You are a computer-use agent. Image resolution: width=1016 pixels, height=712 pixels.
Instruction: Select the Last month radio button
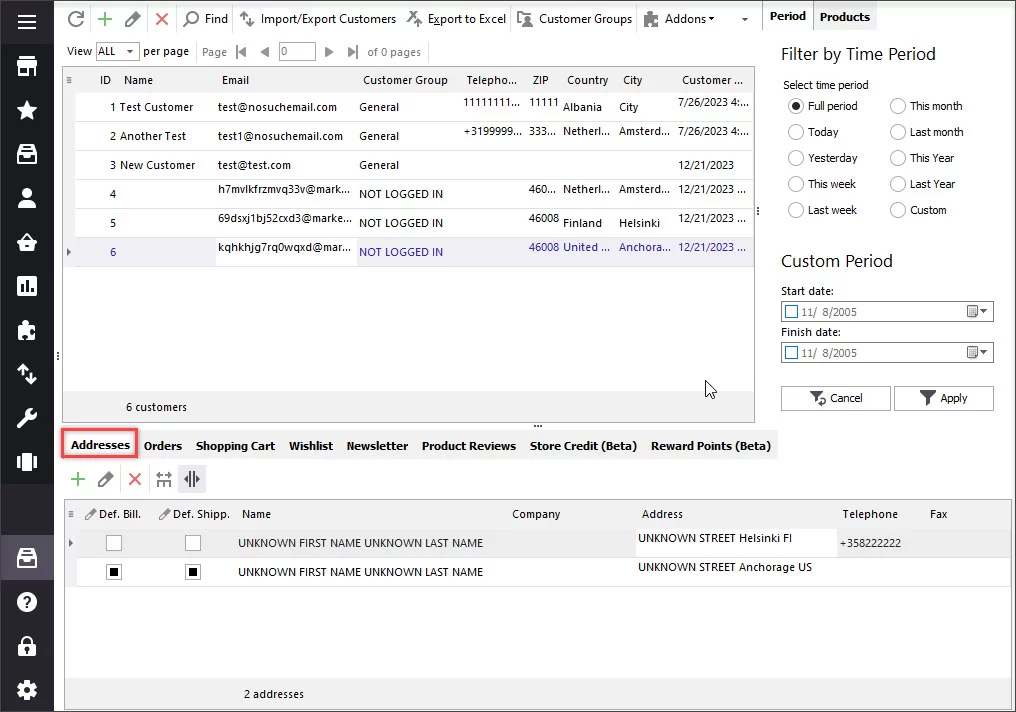coord(897,132)
